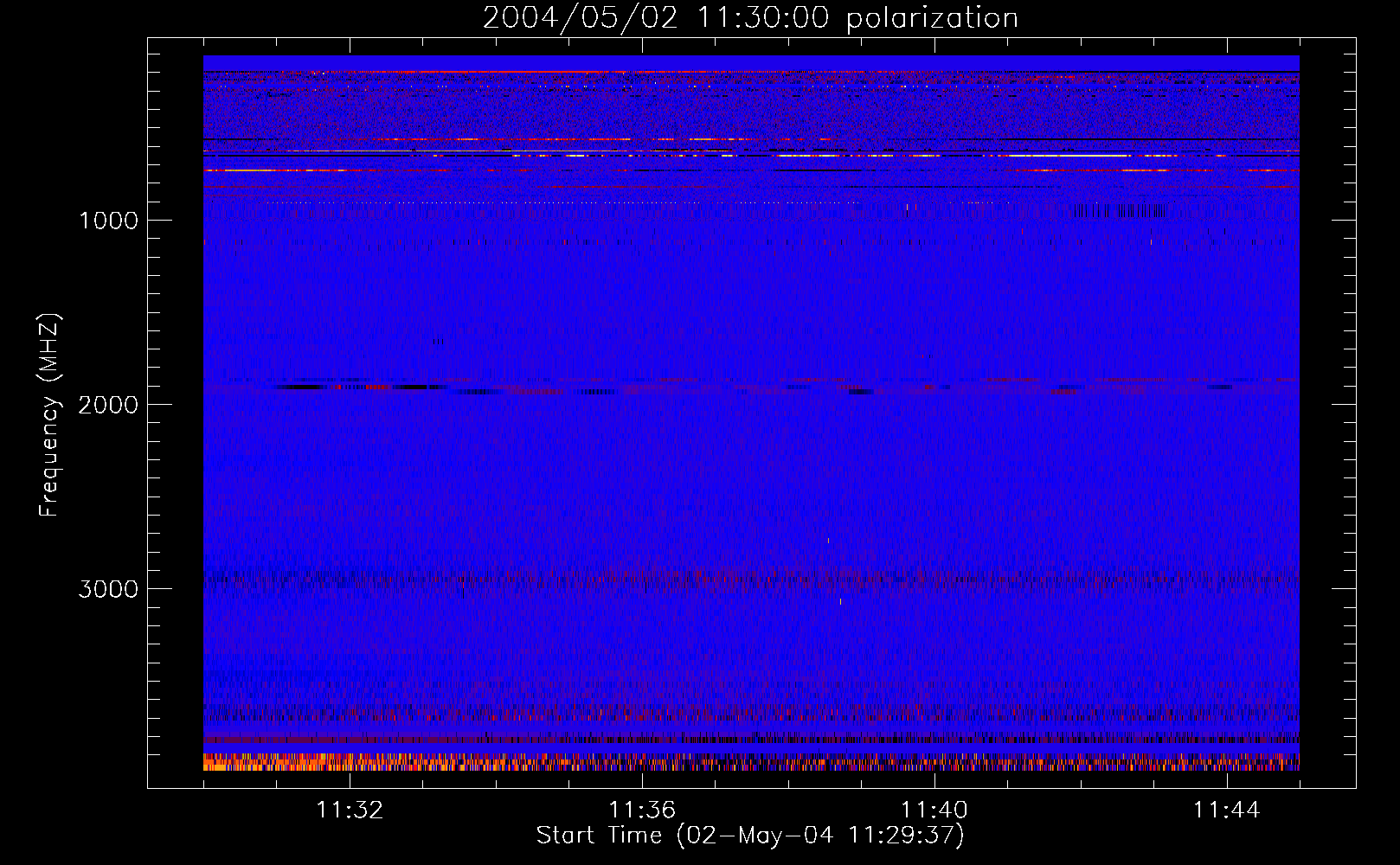Click the 11:32 time axis label
This screenshot has width=1400, height=865.
coord(350,811)
